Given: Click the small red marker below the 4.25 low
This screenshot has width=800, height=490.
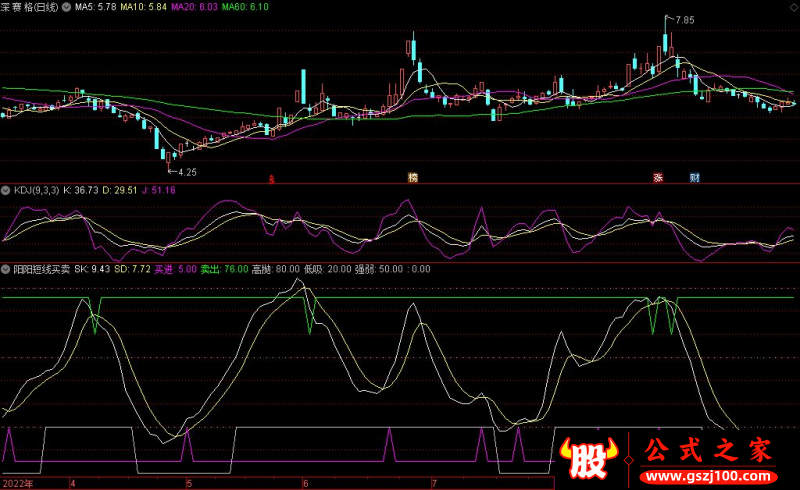Looking at the screenshot, I should click(x=271, y=179).
